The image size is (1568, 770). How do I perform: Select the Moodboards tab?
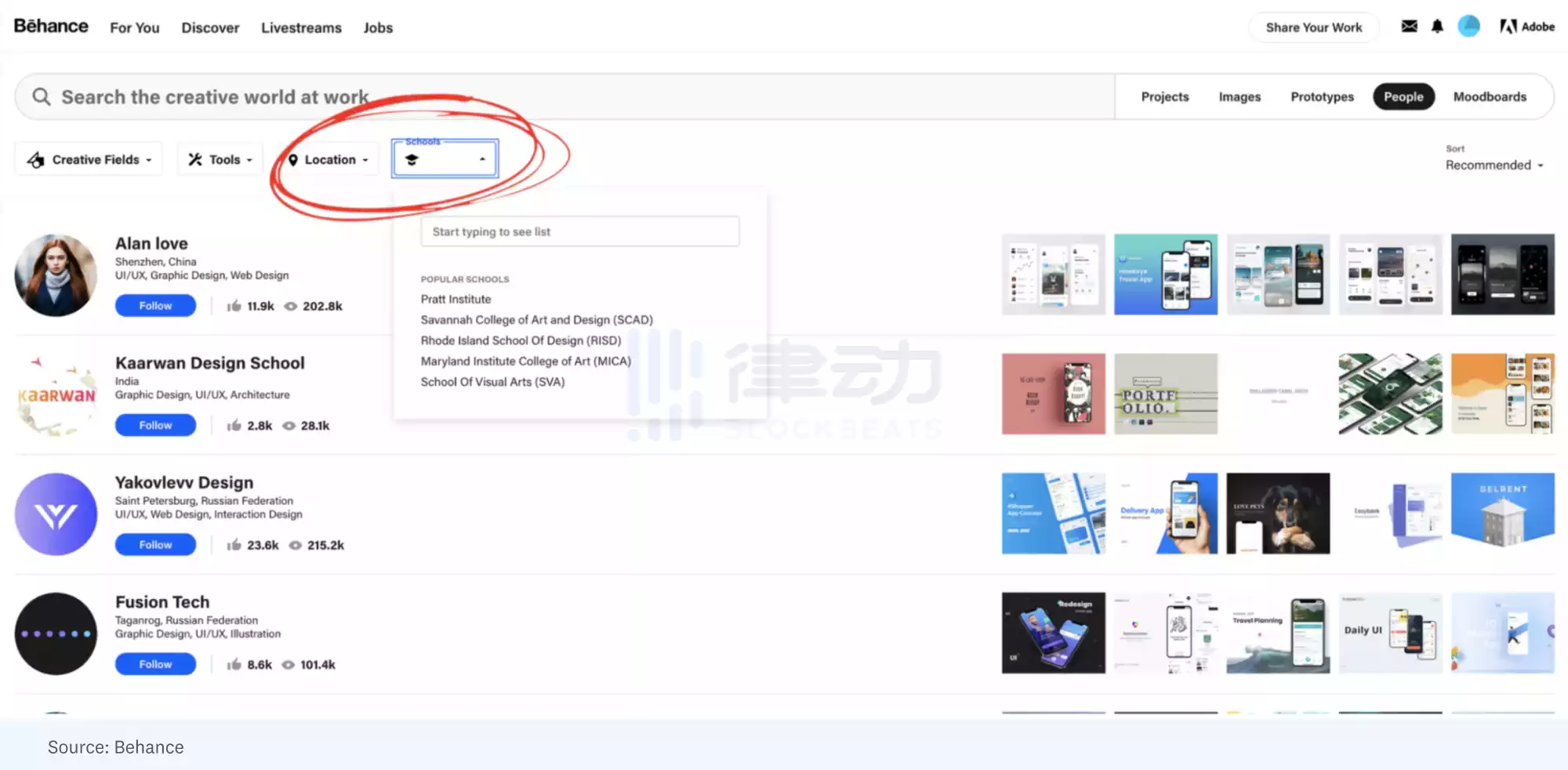[1490, 96]
